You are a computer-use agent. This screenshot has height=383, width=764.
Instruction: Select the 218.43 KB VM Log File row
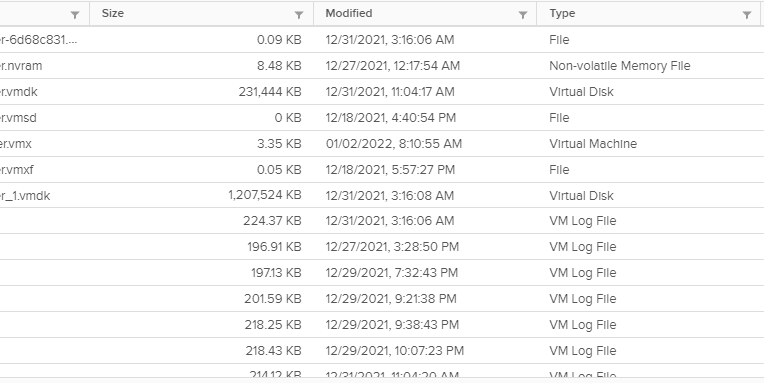(x=382, y=350)
